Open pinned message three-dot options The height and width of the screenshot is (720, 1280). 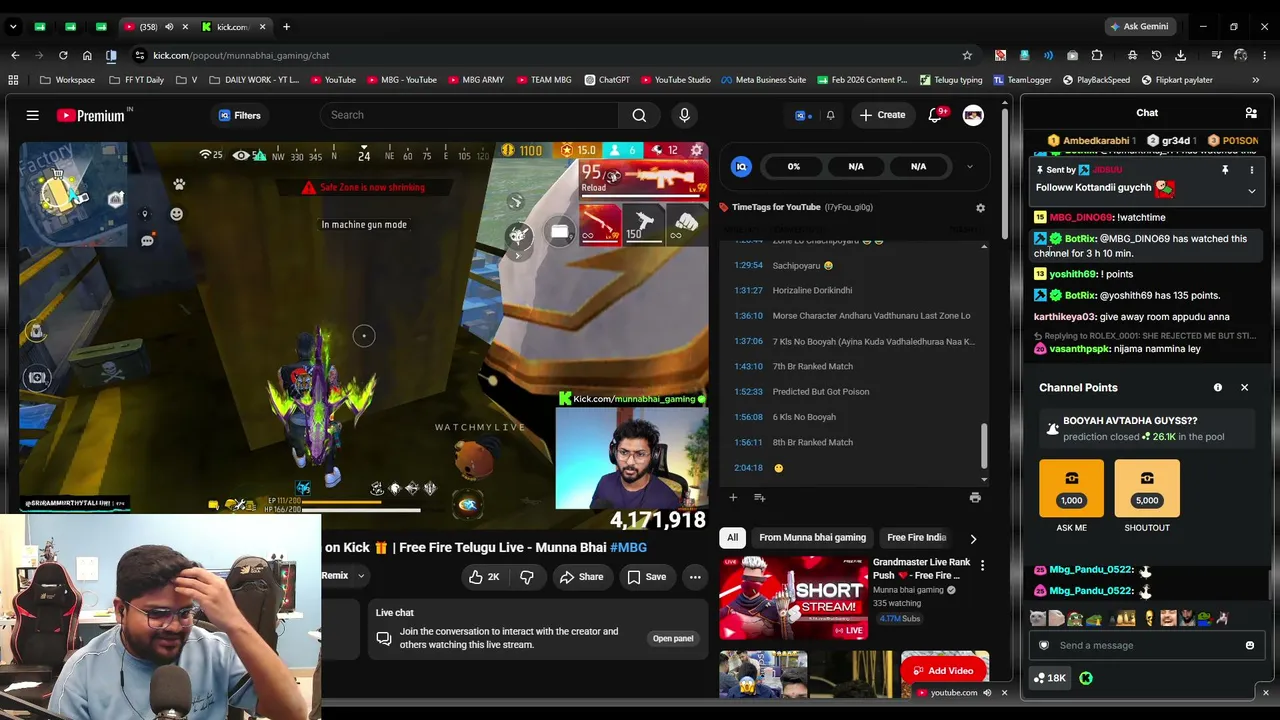coord(1251,170)
